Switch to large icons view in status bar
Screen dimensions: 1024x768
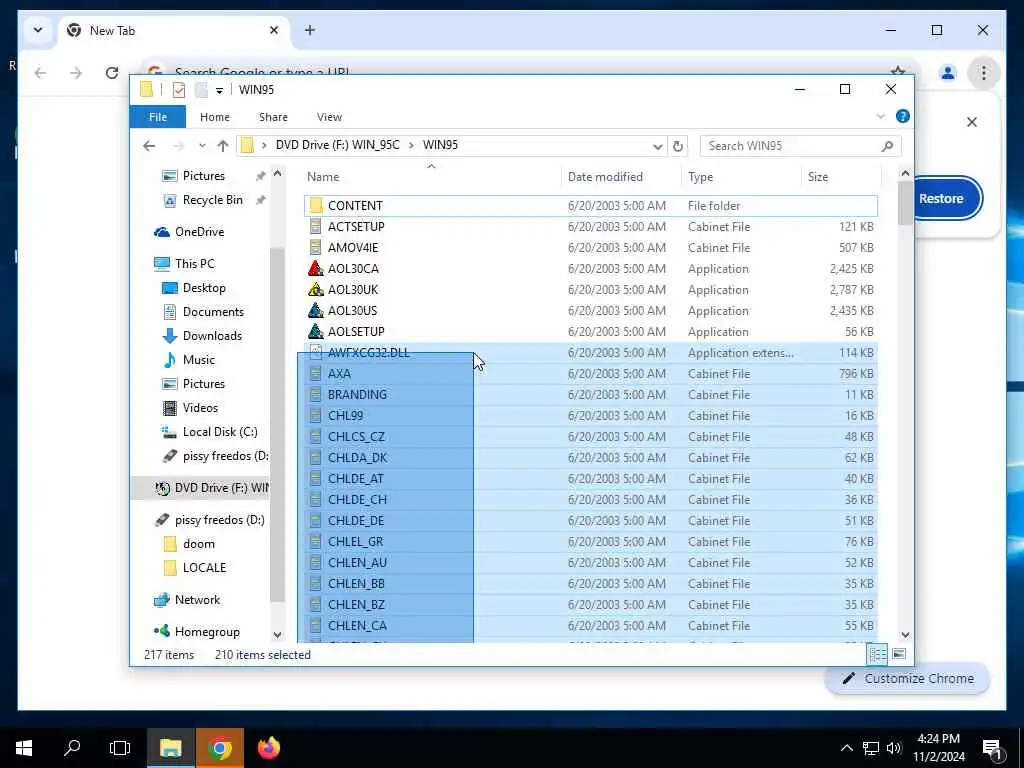coord(899,654)
